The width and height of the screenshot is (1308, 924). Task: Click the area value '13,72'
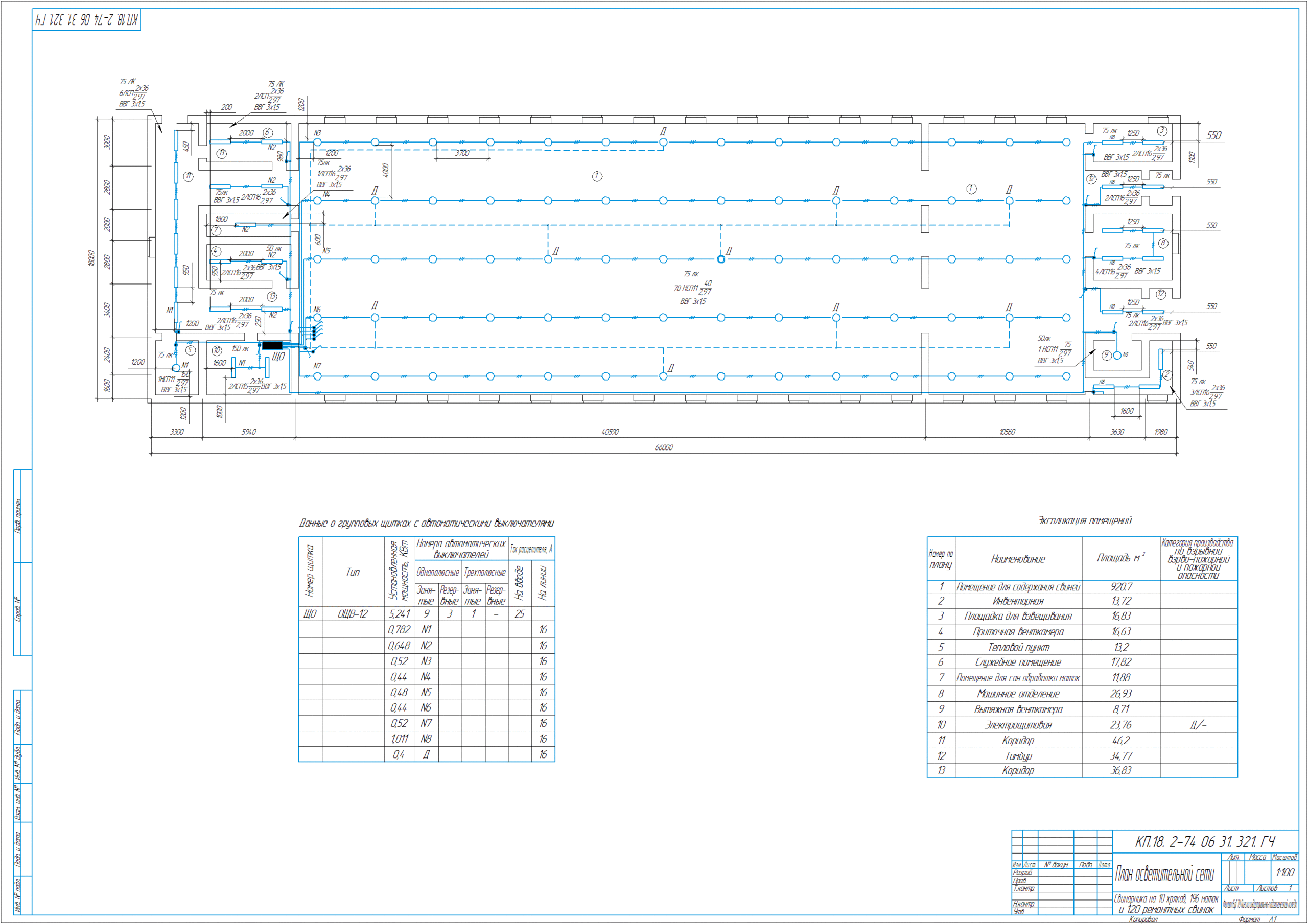[x=1120, y=601]
